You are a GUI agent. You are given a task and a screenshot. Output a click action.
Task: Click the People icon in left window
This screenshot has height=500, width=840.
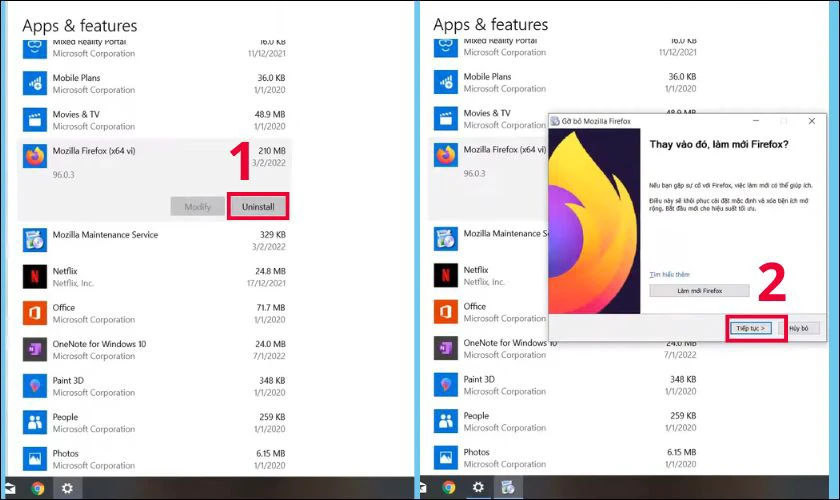click(x=35, y=422)
